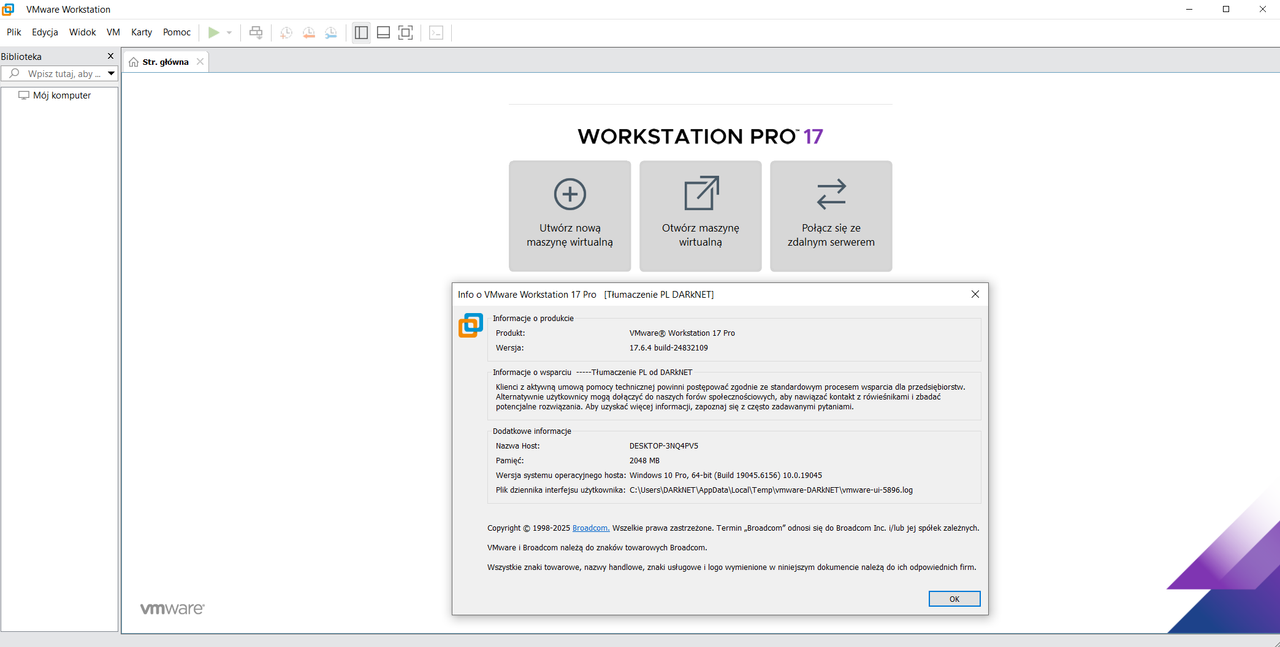Open the Karty menu
Screen dimensions: 1280x647
click(142, 32)
